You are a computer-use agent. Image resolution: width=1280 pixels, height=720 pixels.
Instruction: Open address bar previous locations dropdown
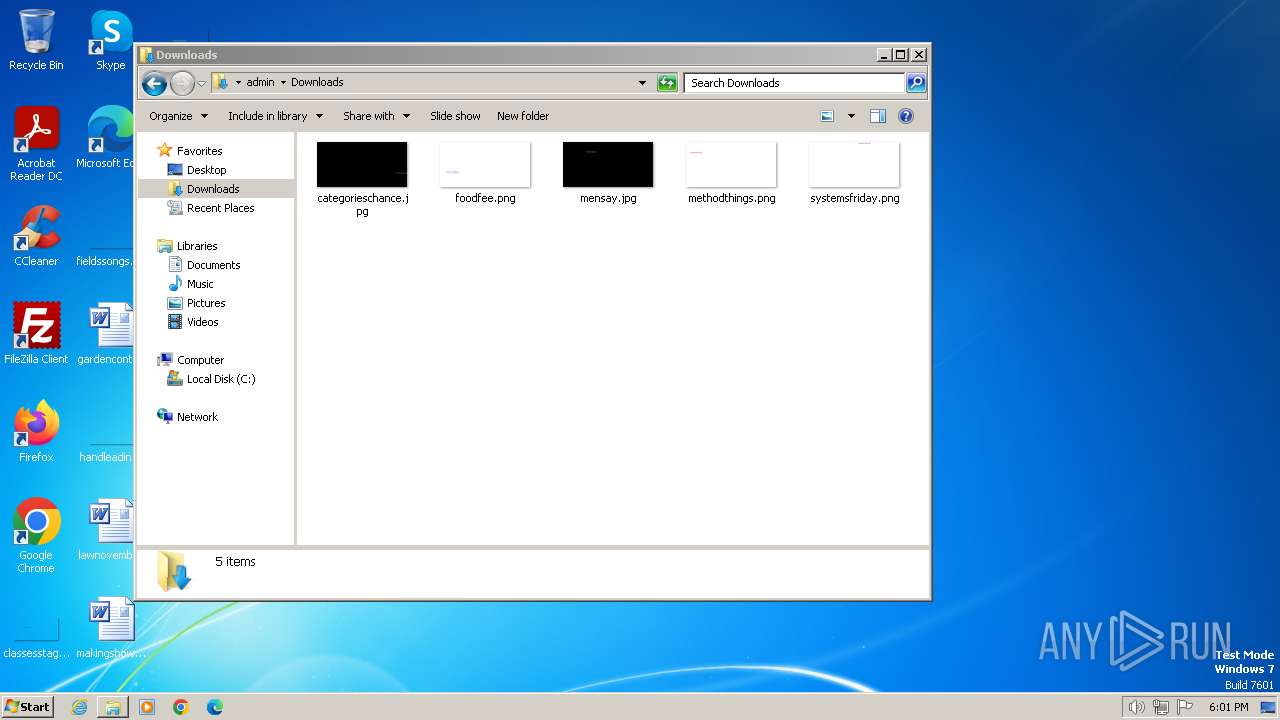click(x=642, y=83)
